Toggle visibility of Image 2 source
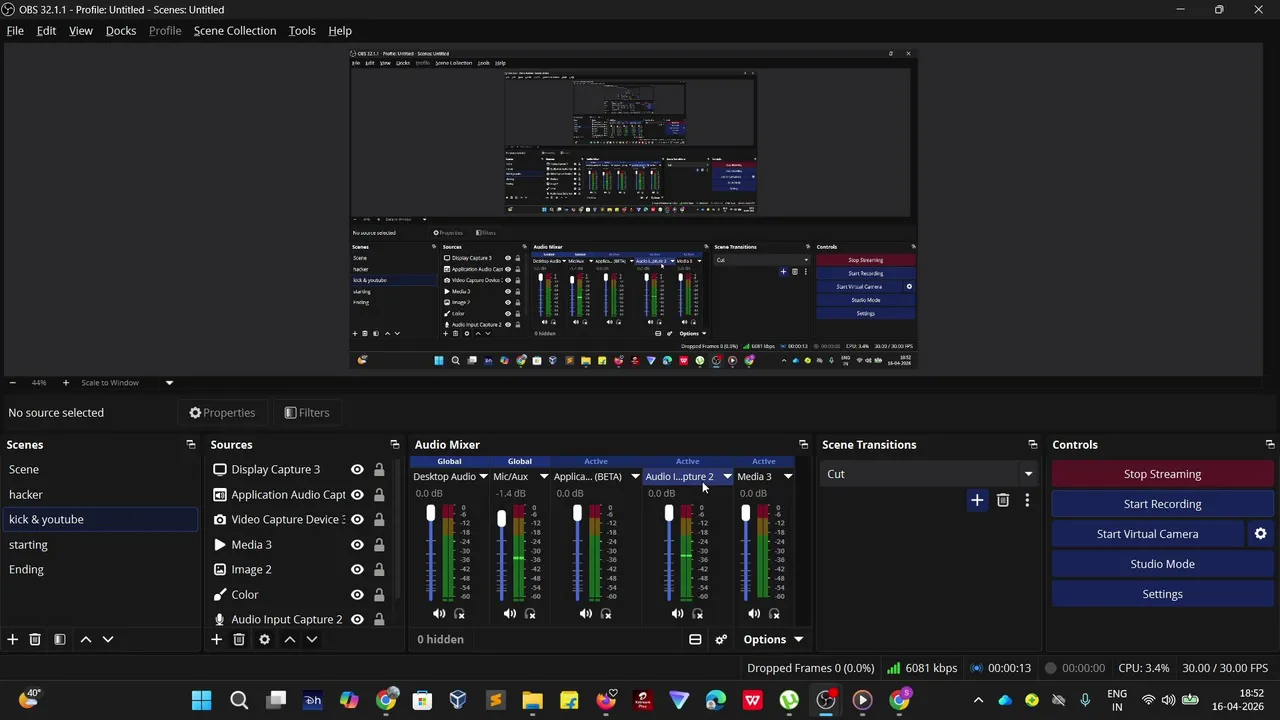The height and width of the screenshot is (720, 1280). (357, 569)
